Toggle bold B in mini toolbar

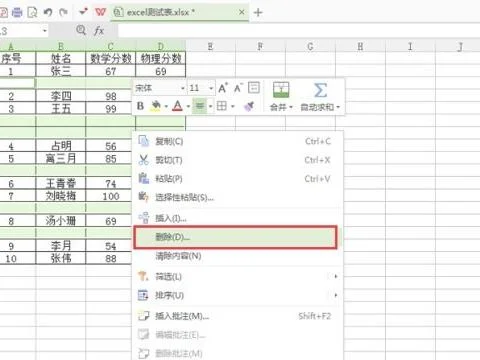coord(140,106)
